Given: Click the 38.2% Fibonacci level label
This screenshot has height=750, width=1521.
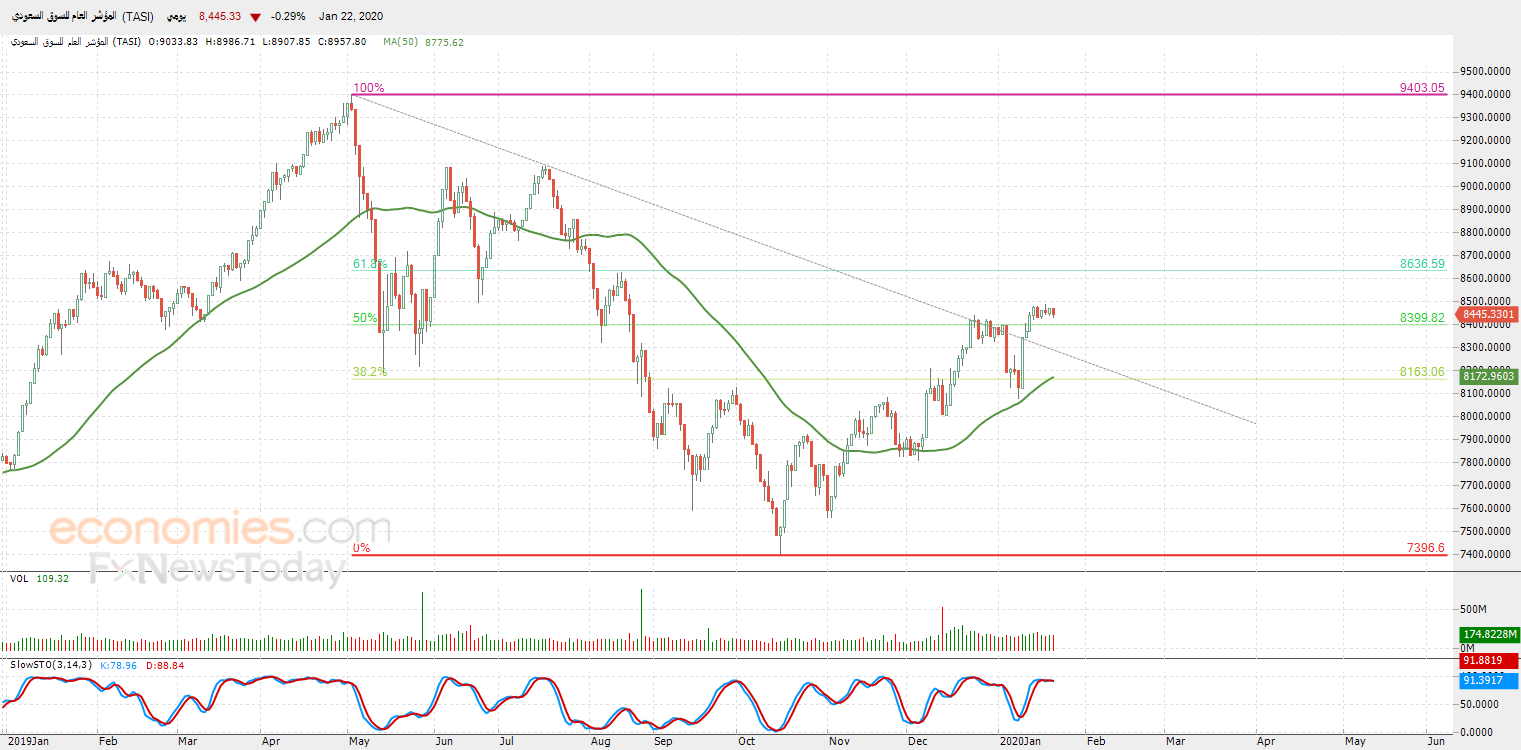Looking at the screenshot, I should coord(369,372).
